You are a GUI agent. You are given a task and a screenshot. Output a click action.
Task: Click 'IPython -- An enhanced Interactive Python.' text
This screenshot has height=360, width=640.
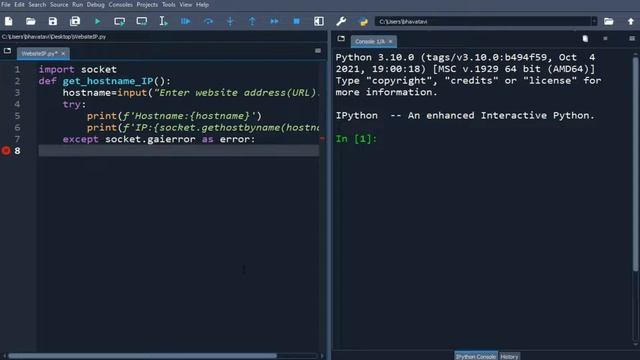(x=465, y=116)
